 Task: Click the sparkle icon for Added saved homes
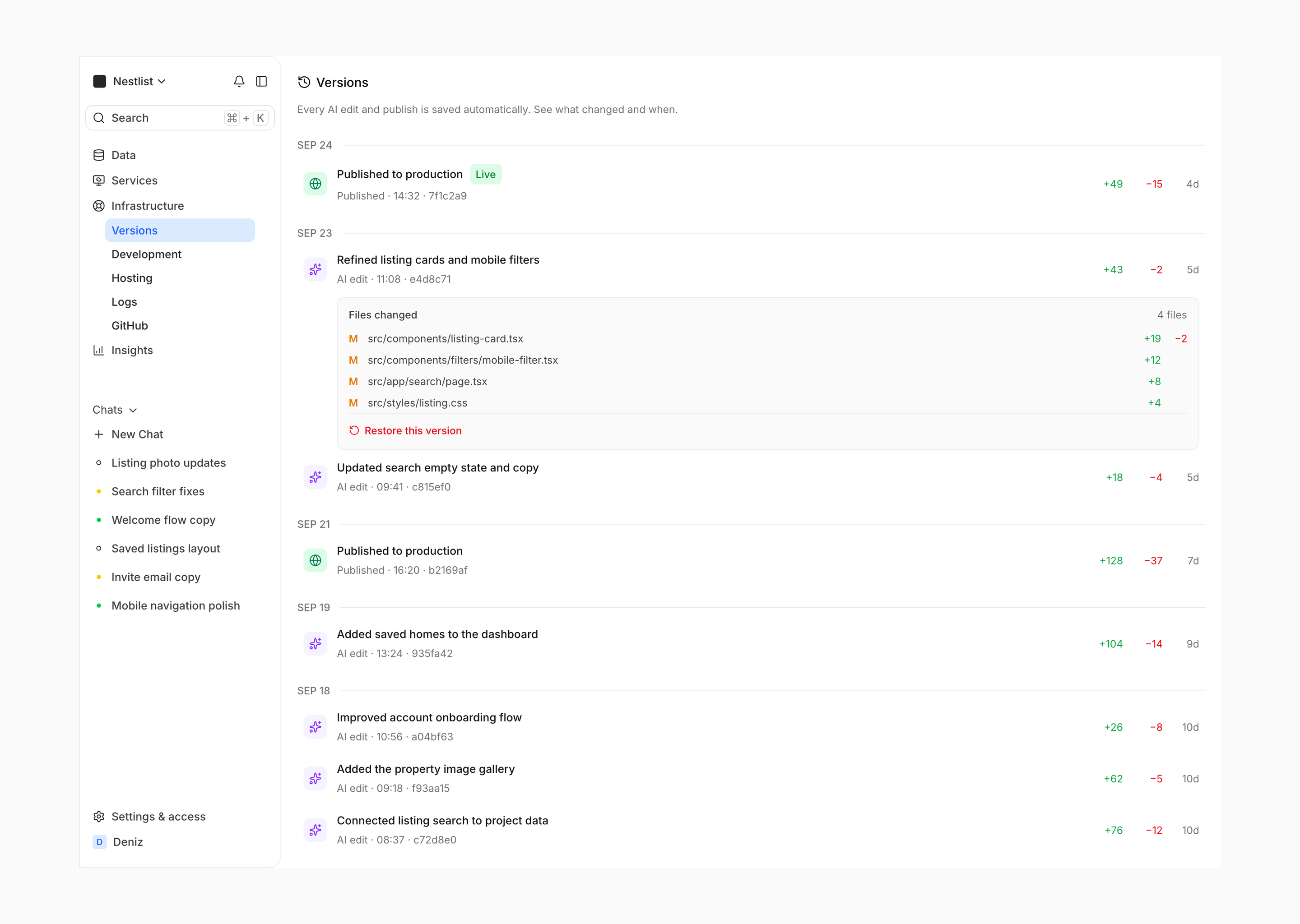(316, 643)
